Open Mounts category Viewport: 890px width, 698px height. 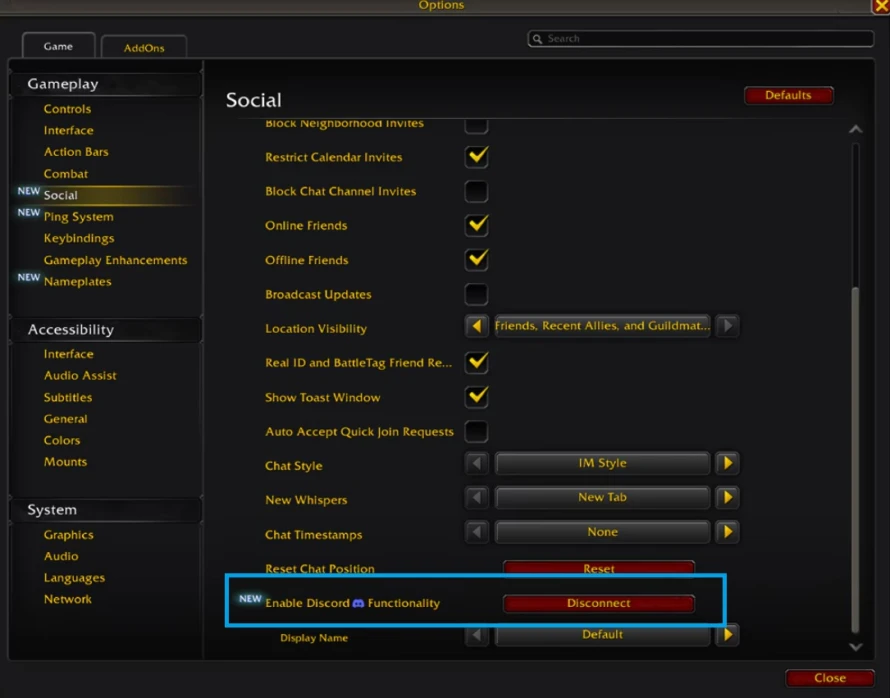pyautogui.click(x=65, y=462)
